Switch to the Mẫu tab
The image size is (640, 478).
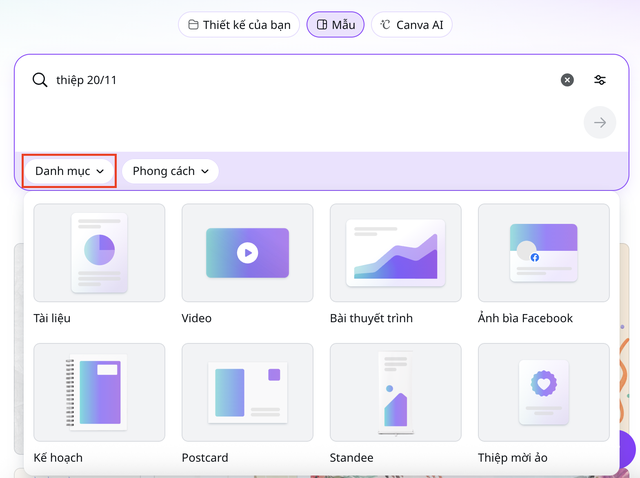pyautogui.click(x=336, y=25)
